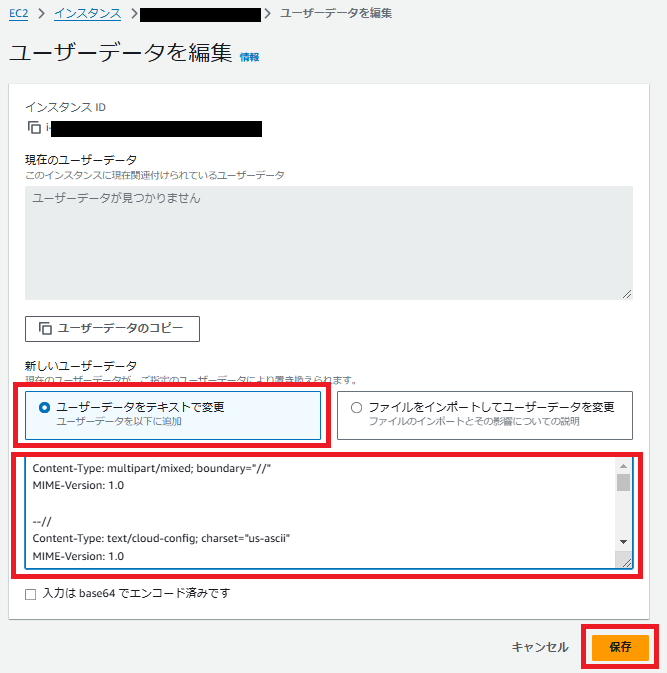Select ユーザーデータをテキストで変更 radio option
Viewport: 667px width, 673px height.
[44, 407]
